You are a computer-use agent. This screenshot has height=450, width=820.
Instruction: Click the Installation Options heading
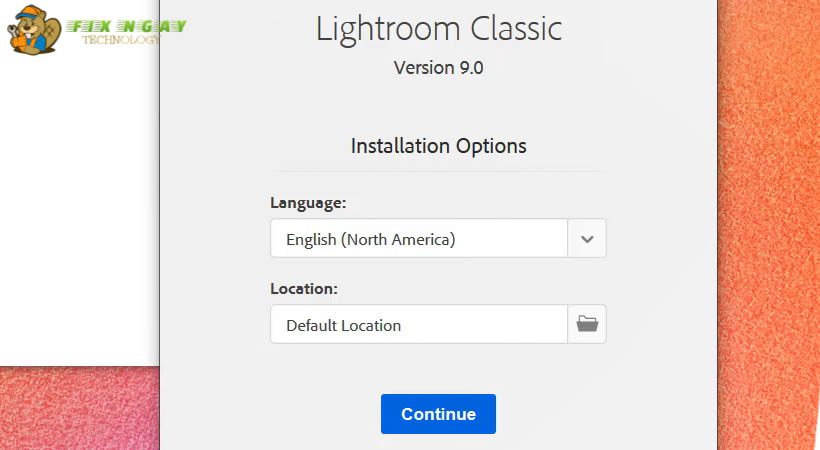[438, 146]
